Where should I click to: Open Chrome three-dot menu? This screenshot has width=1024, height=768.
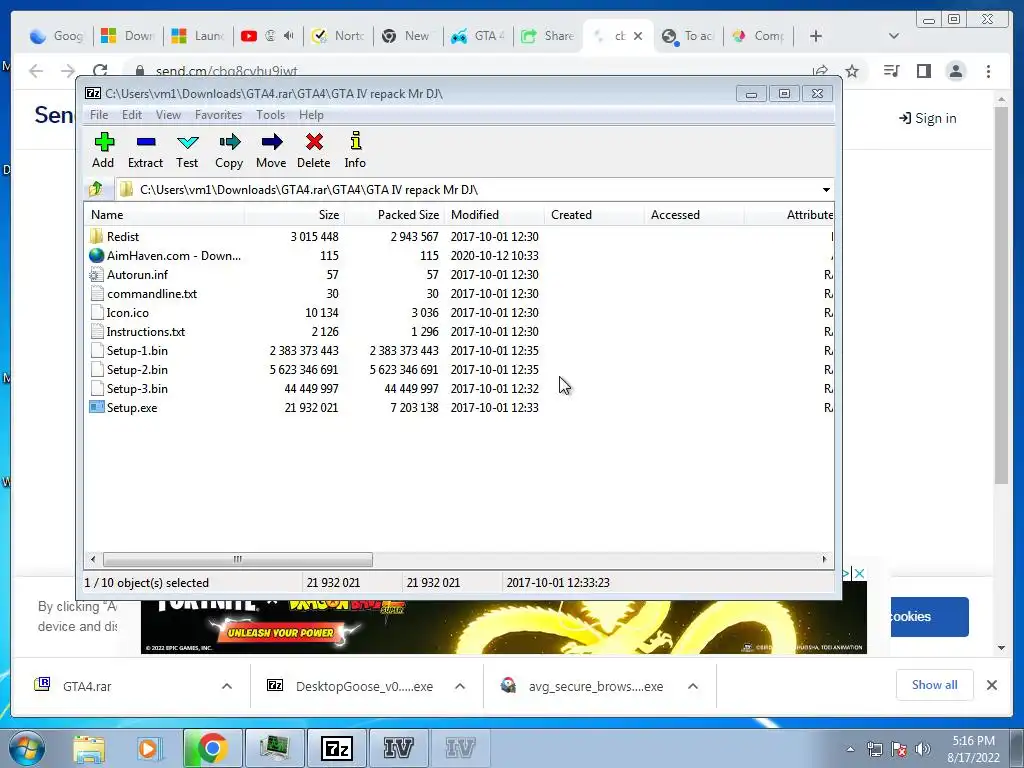989,71
